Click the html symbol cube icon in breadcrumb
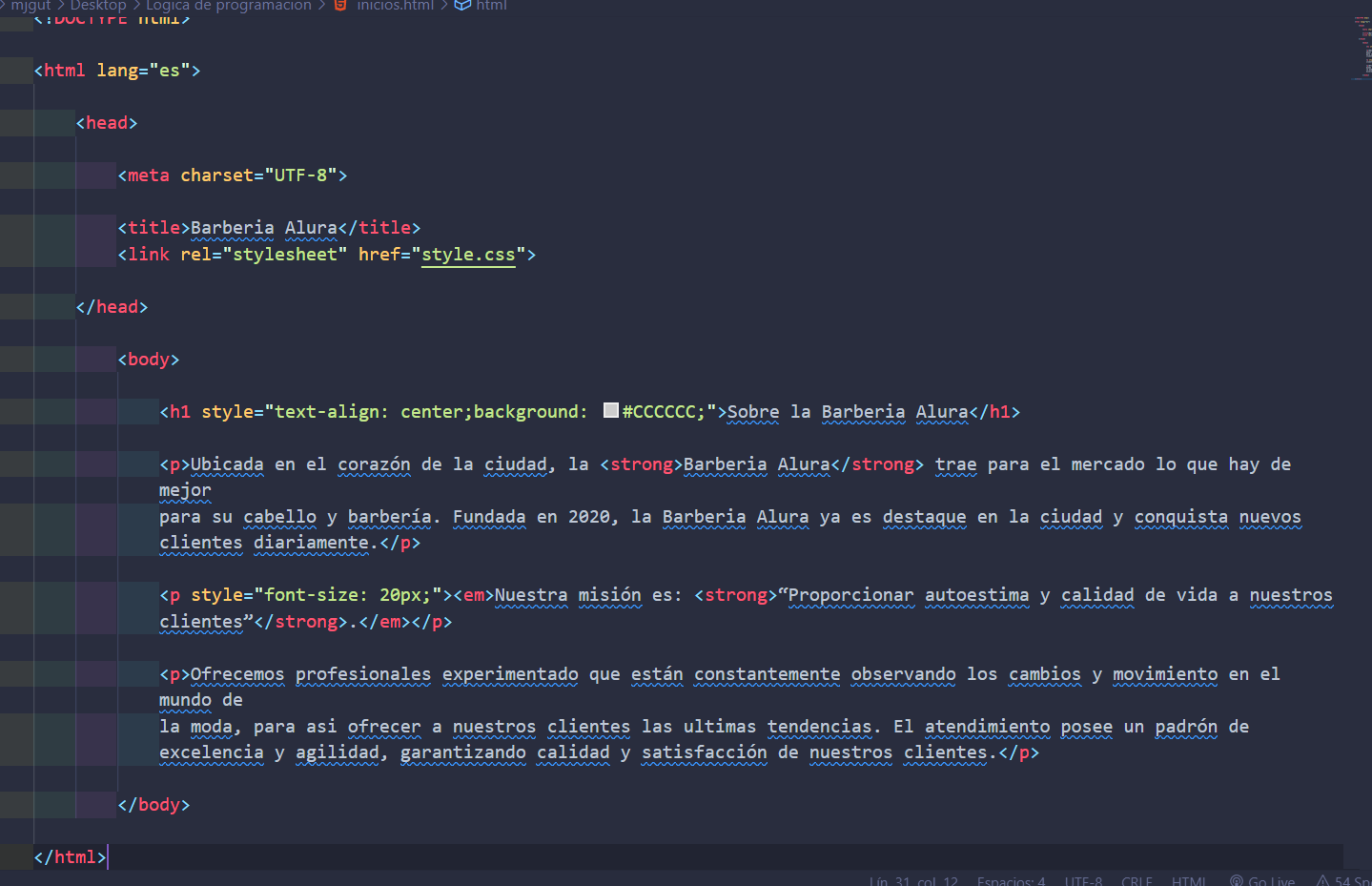This screenshot has height=886, width=1372. tap(462, 5)
